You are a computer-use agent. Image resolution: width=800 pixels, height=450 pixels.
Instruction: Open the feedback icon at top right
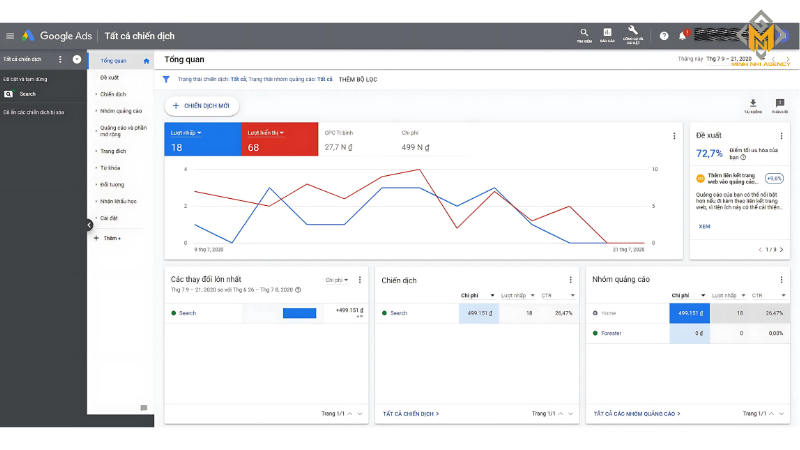(780, 106)
